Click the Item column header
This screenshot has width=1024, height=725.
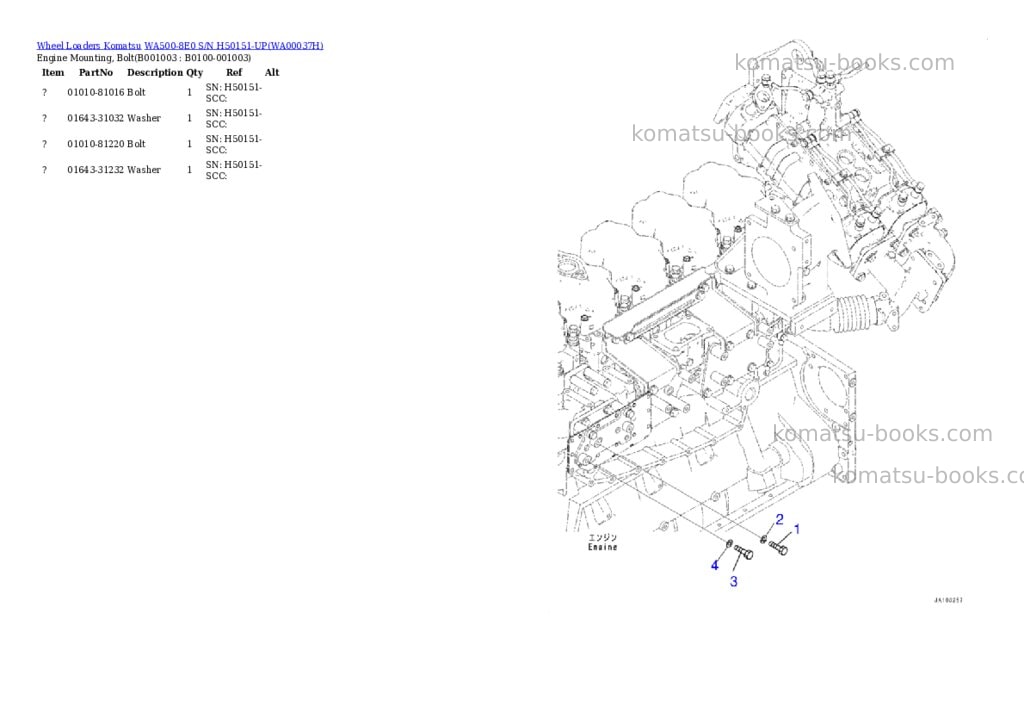coord(53,72)
